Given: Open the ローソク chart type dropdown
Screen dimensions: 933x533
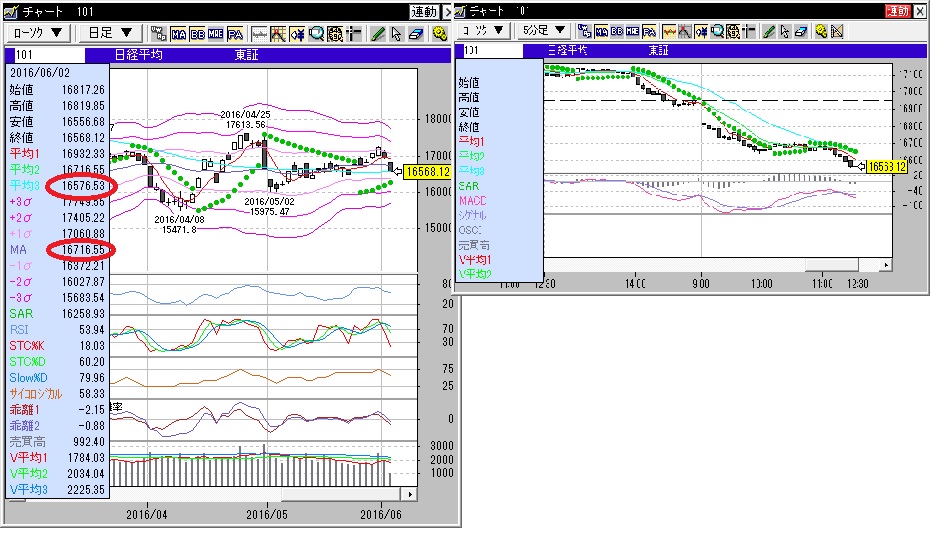Looking at the screenshot, I should pyautogui.click(x=38, y=34).
